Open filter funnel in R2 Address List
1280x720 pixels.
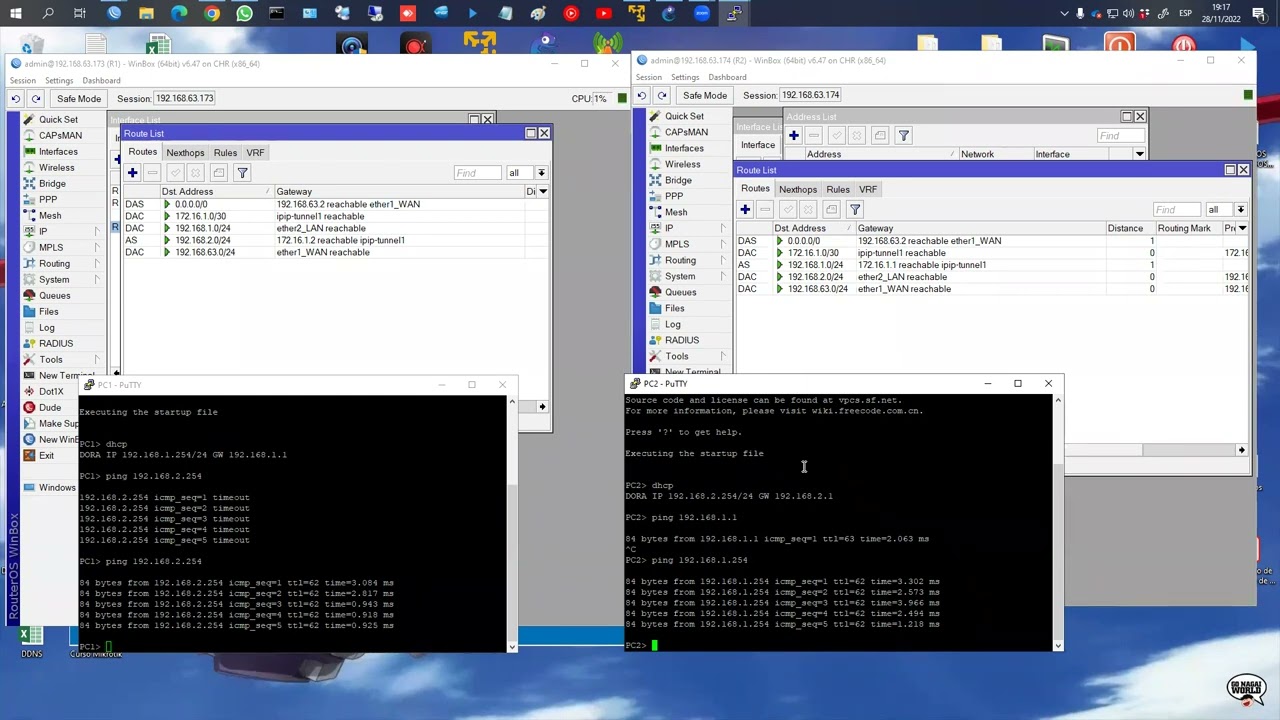click(x=904, y=136)
